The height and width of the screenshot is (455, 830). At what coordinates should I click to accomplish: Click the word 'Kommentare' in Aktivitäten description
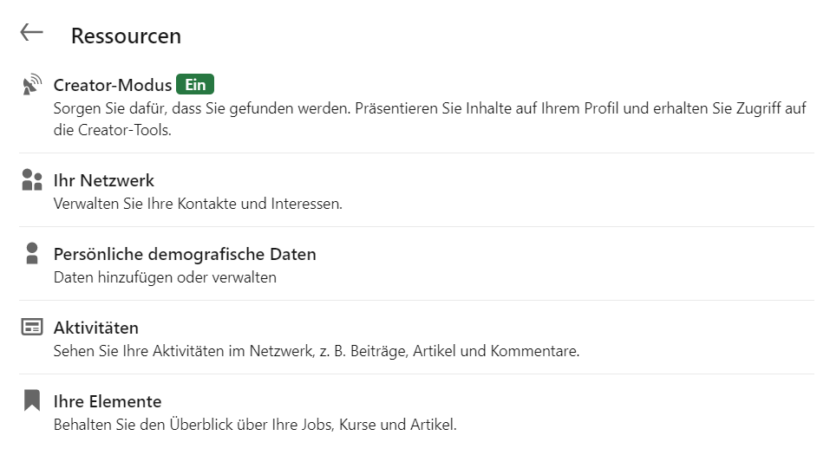(542, 352)
